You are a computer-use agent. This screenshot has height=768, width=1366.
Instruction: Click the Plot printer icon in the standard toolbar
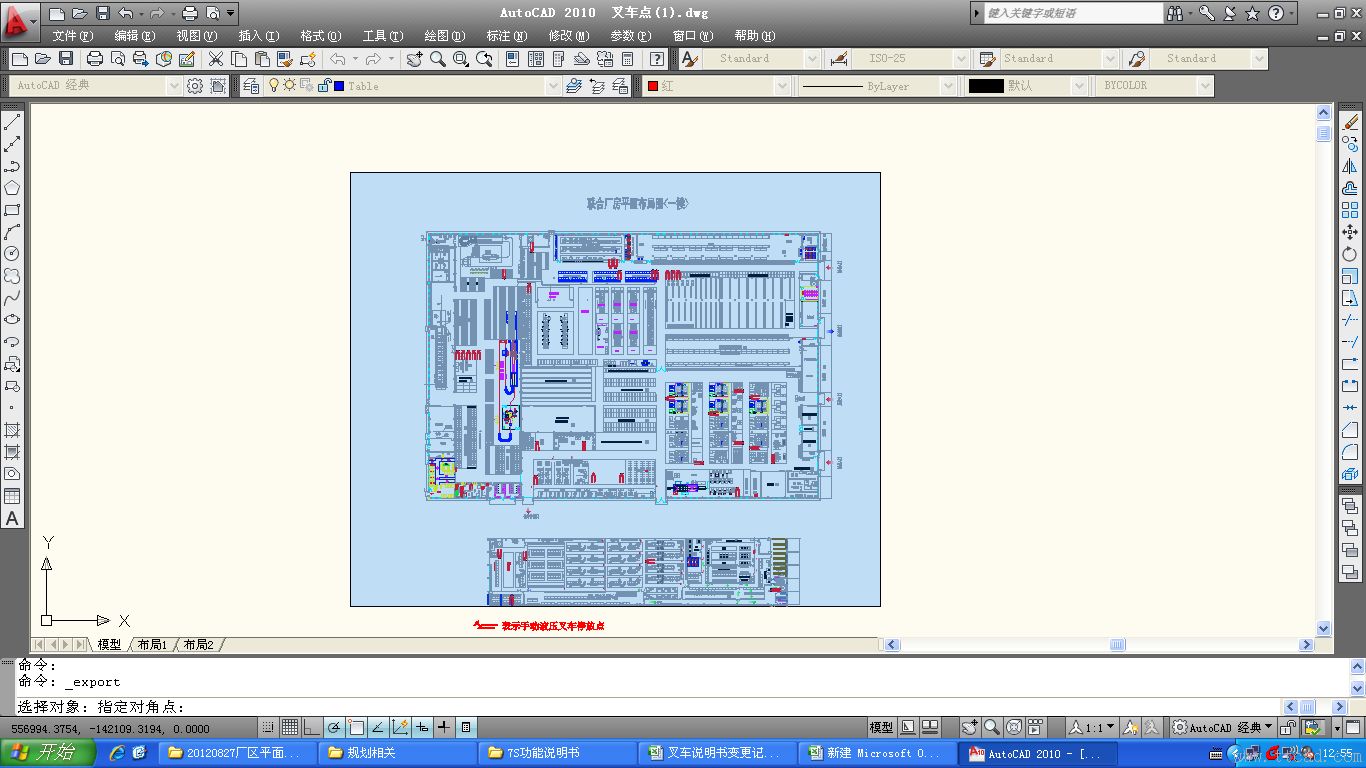(95, 59)
